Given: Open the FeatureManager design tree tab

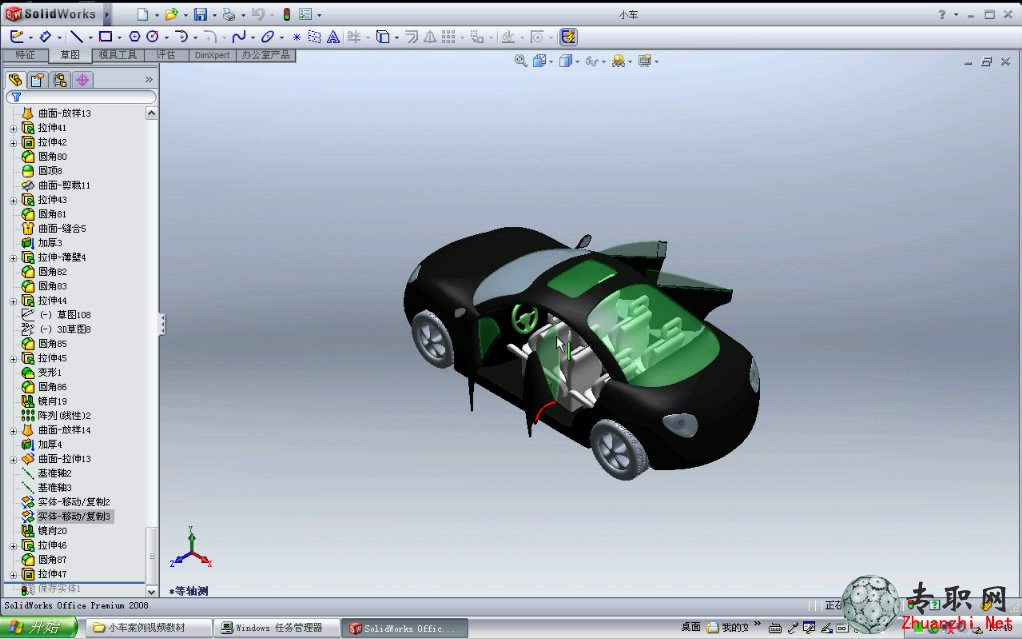Looking at the screenshot, I should [x=16, y=80].
